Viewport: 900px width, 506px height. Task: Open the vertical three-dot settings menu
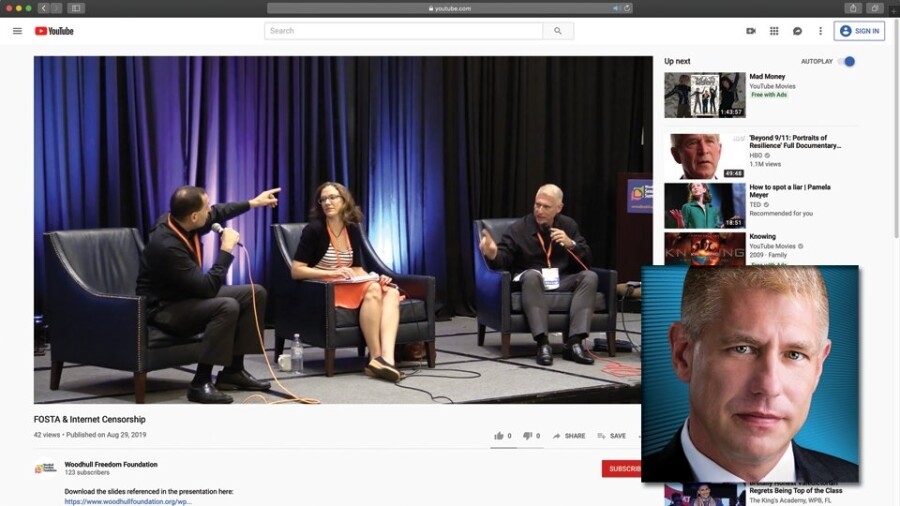820,31
